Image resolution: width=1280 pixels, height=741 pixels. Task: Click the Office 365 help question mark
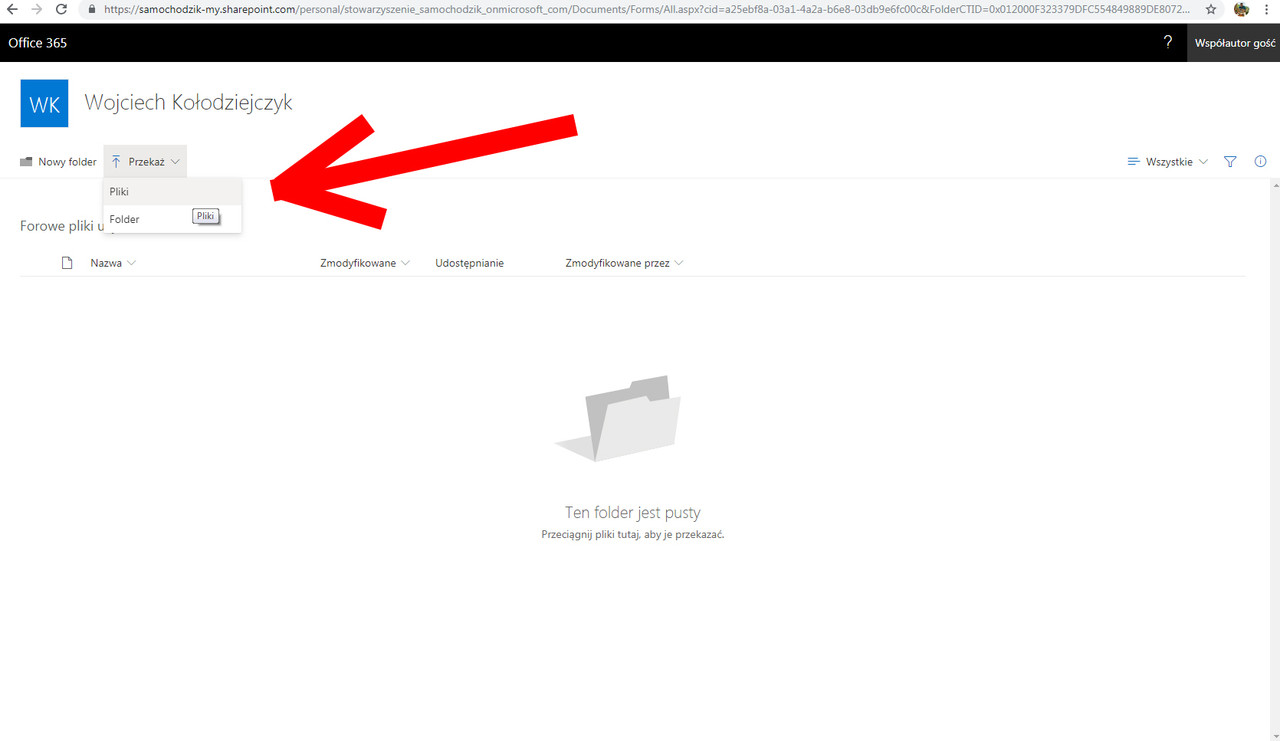tap(1167, 43)
